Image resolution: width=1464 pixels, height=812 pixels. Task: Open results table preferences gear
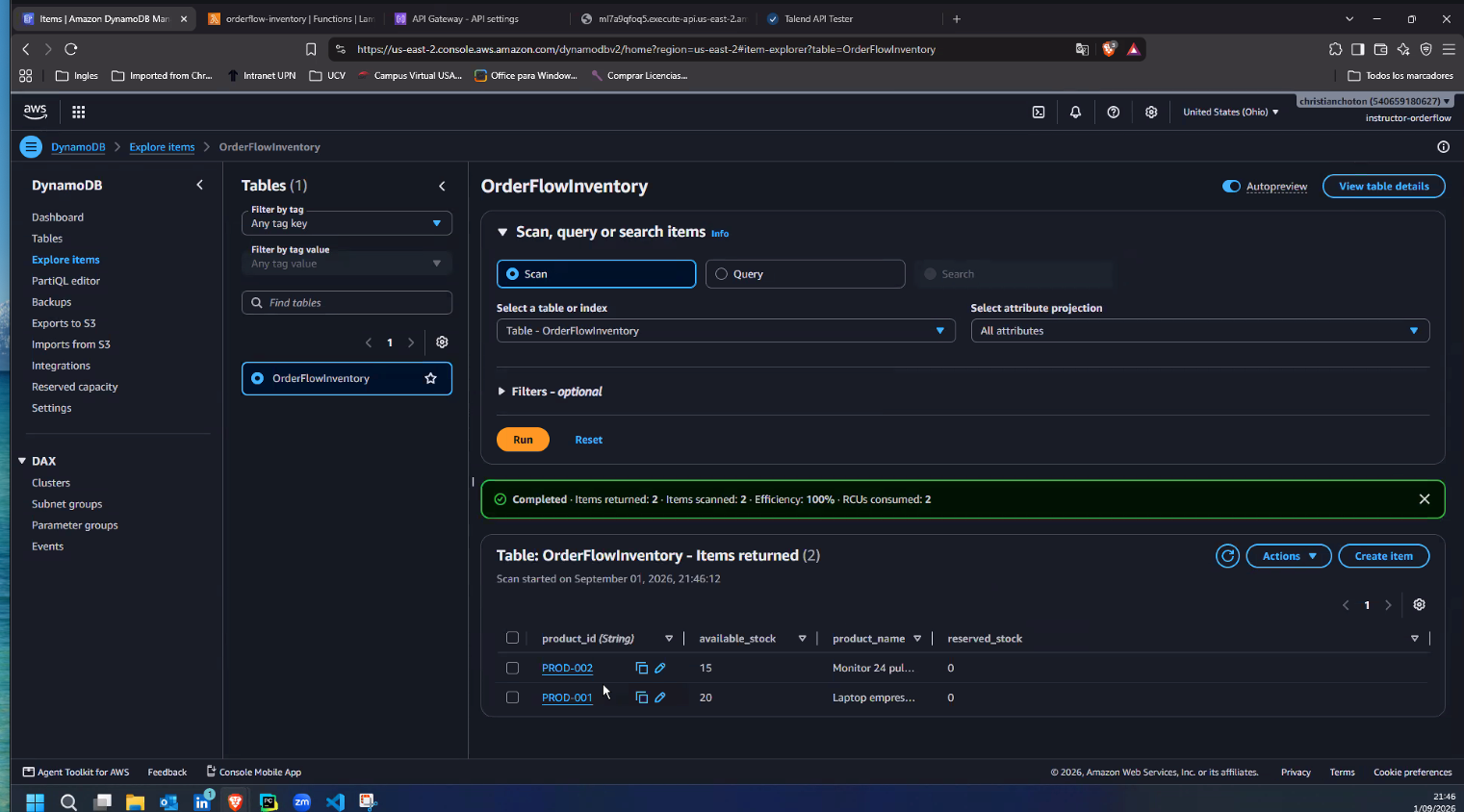click(x=1419, y=604)
